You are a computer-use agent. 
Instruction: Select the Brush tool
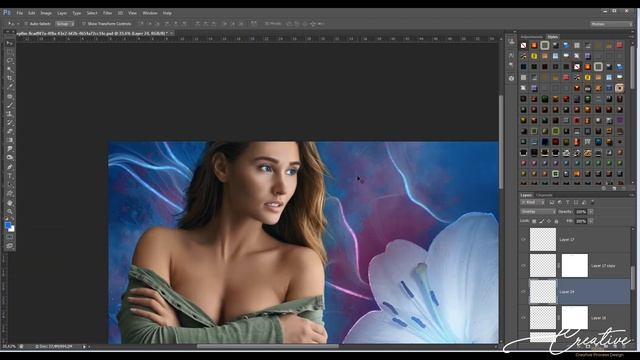click(9, 105)
